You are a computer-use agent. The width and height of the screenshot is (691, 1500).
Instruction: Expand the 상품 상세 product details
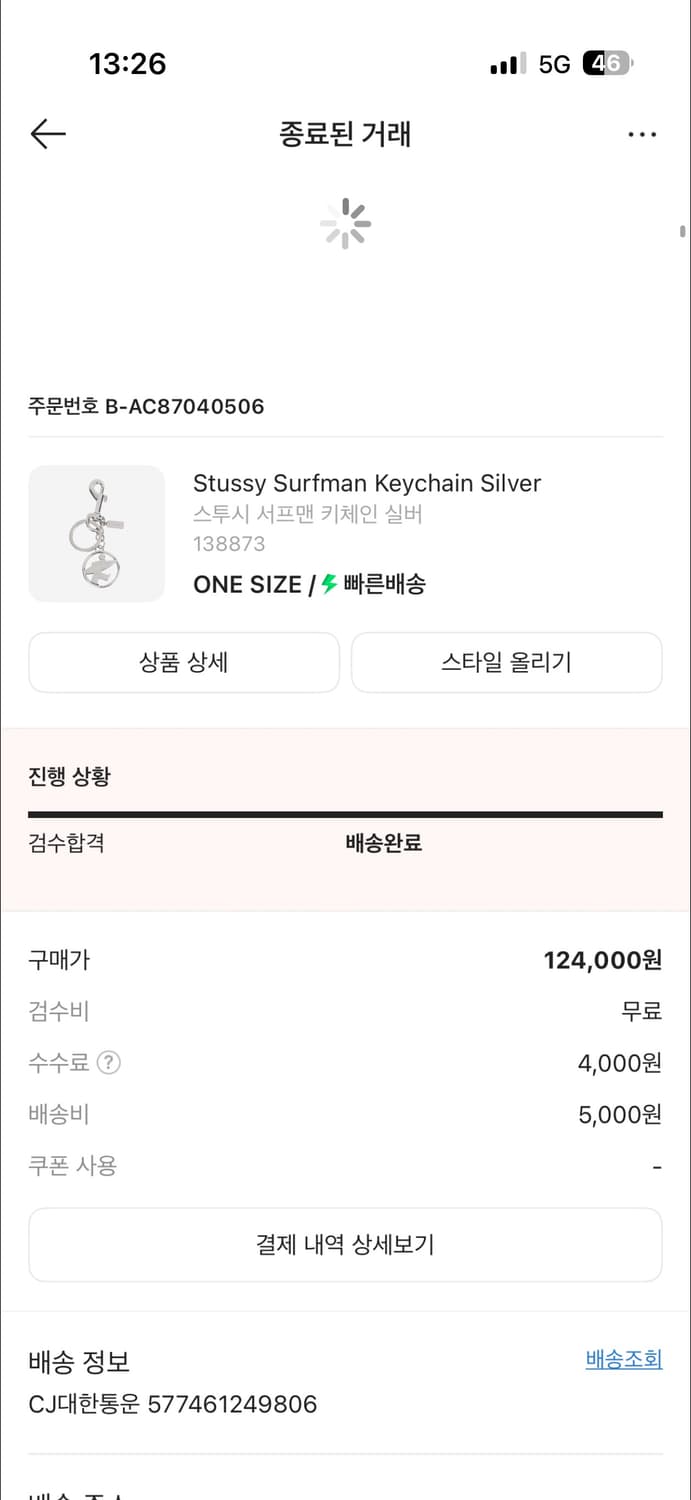pyautogui.click(x=184, y=662)
